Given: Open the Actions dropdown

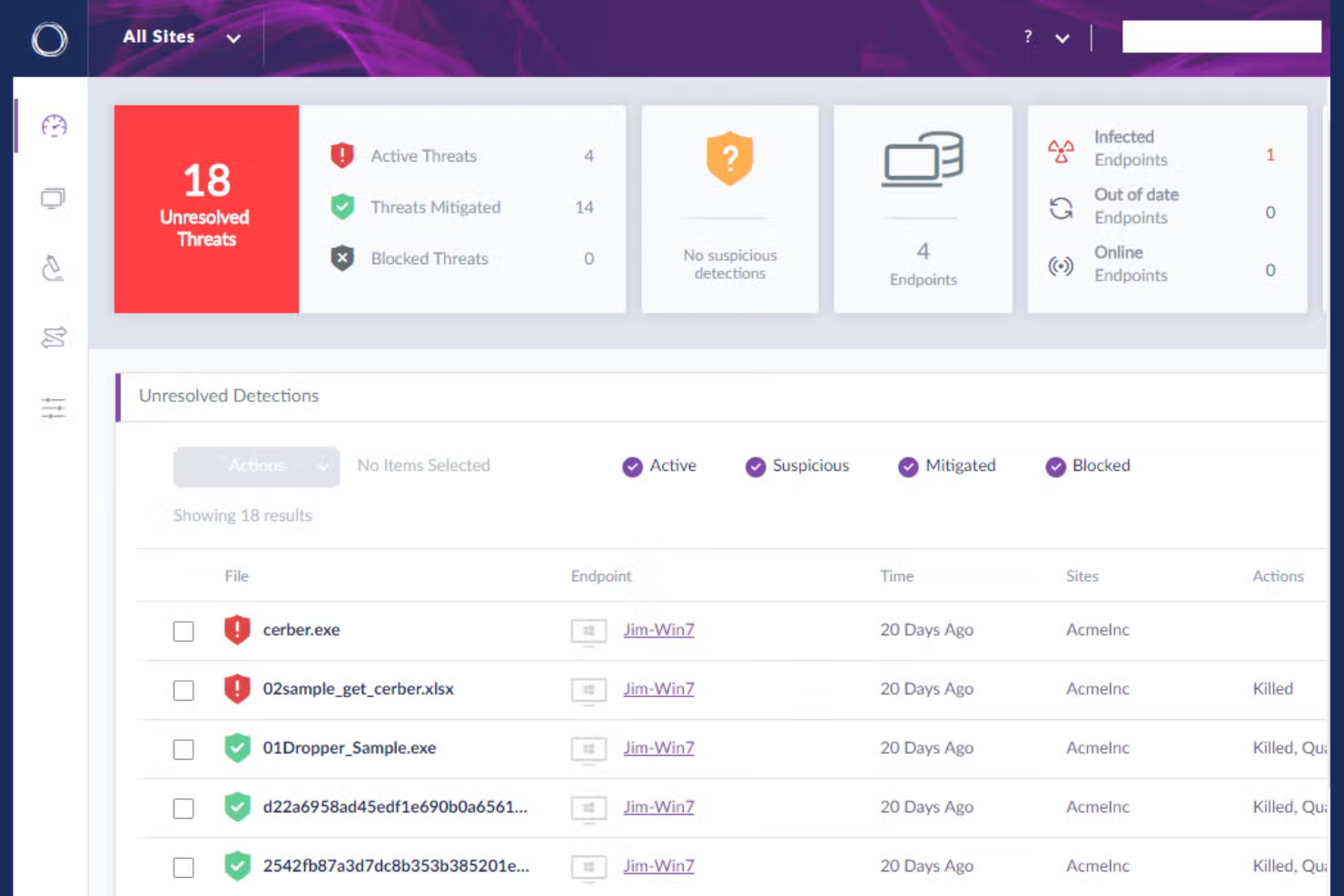Looking at the screenshot, I should click(x=255, y=466).
